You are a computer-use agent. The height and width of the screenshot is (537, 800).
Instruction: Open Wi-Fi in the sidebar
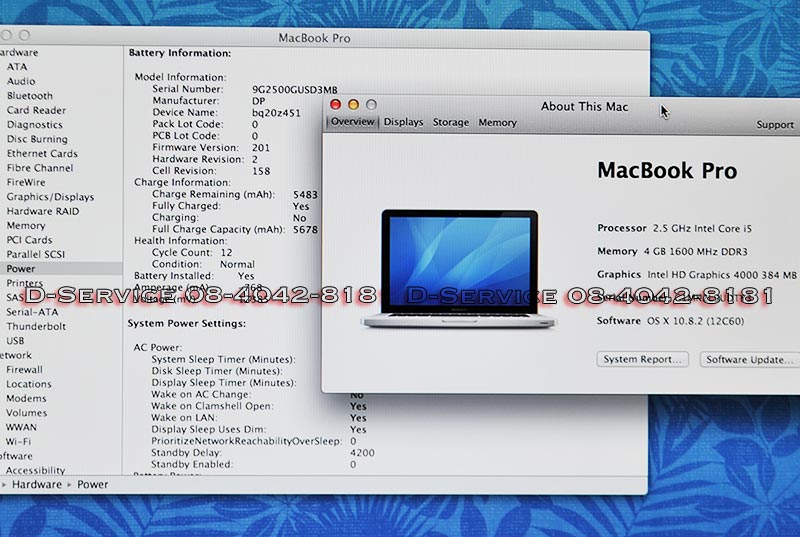tap(18, 442)
